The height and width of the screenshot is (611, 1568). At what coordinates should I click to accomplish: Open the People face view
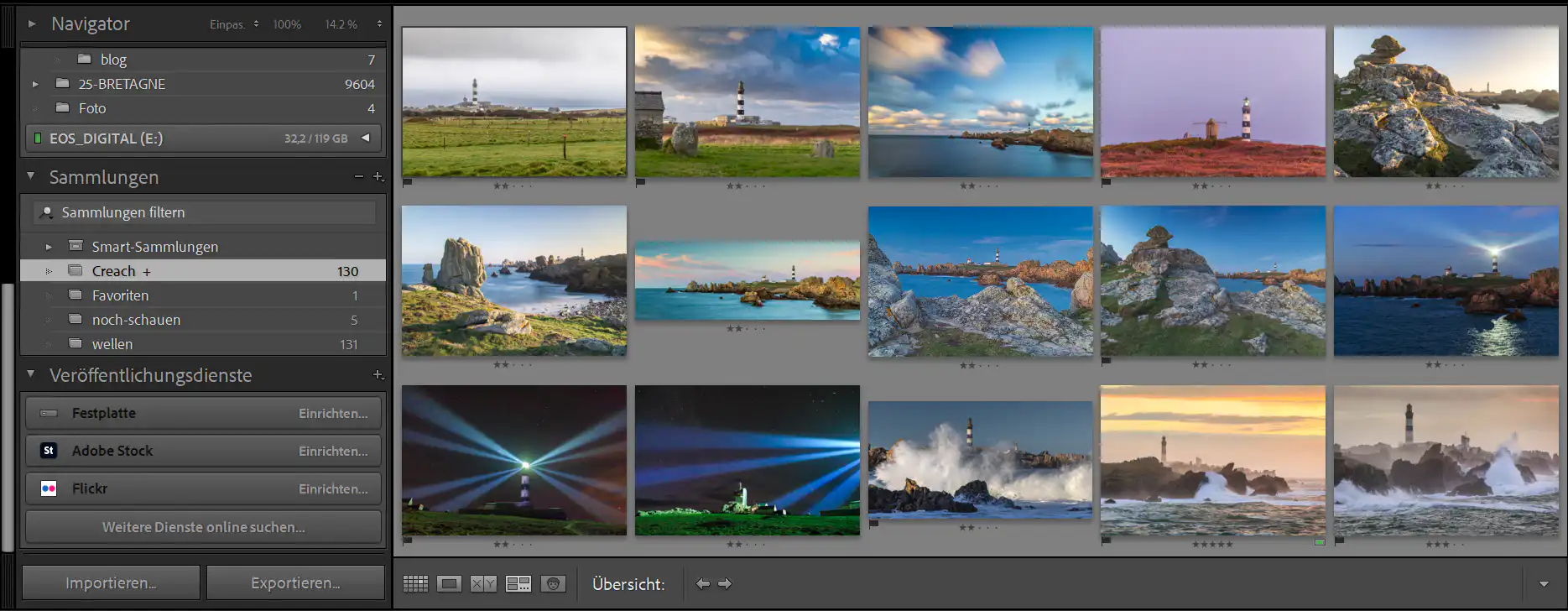point(553,583)
